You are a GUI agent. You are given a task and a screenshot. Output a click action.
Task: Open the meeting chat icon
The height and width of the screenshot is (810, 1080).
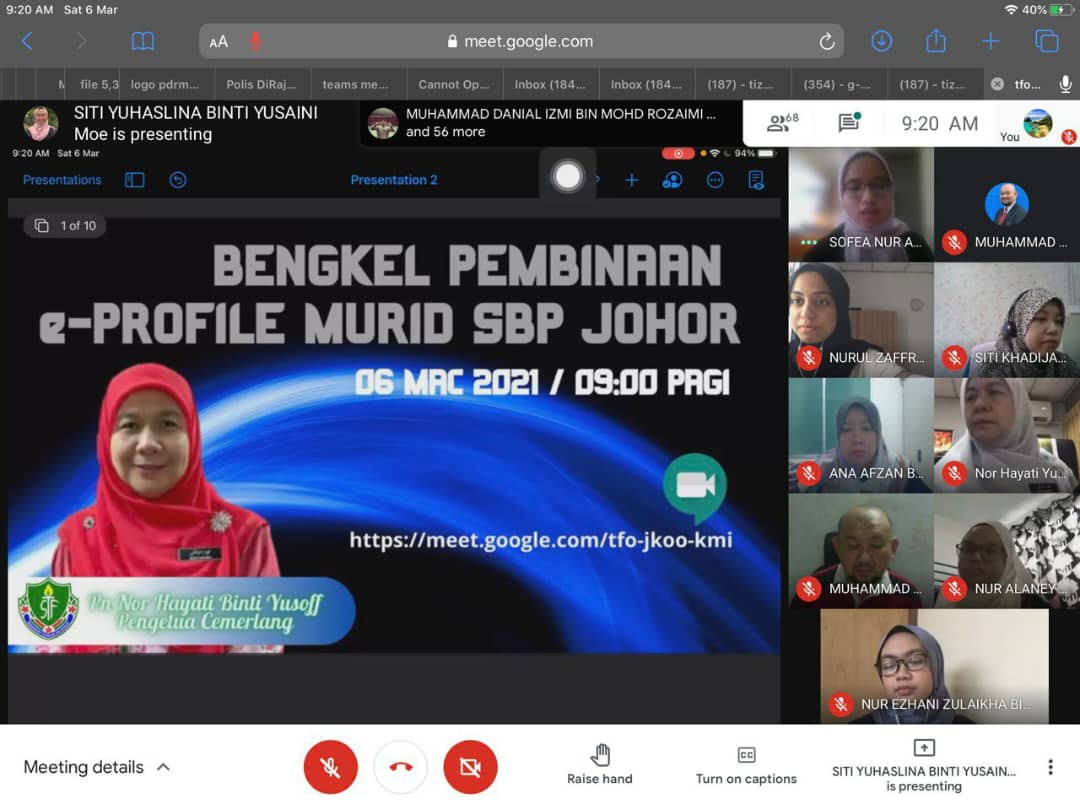point(849,123)
